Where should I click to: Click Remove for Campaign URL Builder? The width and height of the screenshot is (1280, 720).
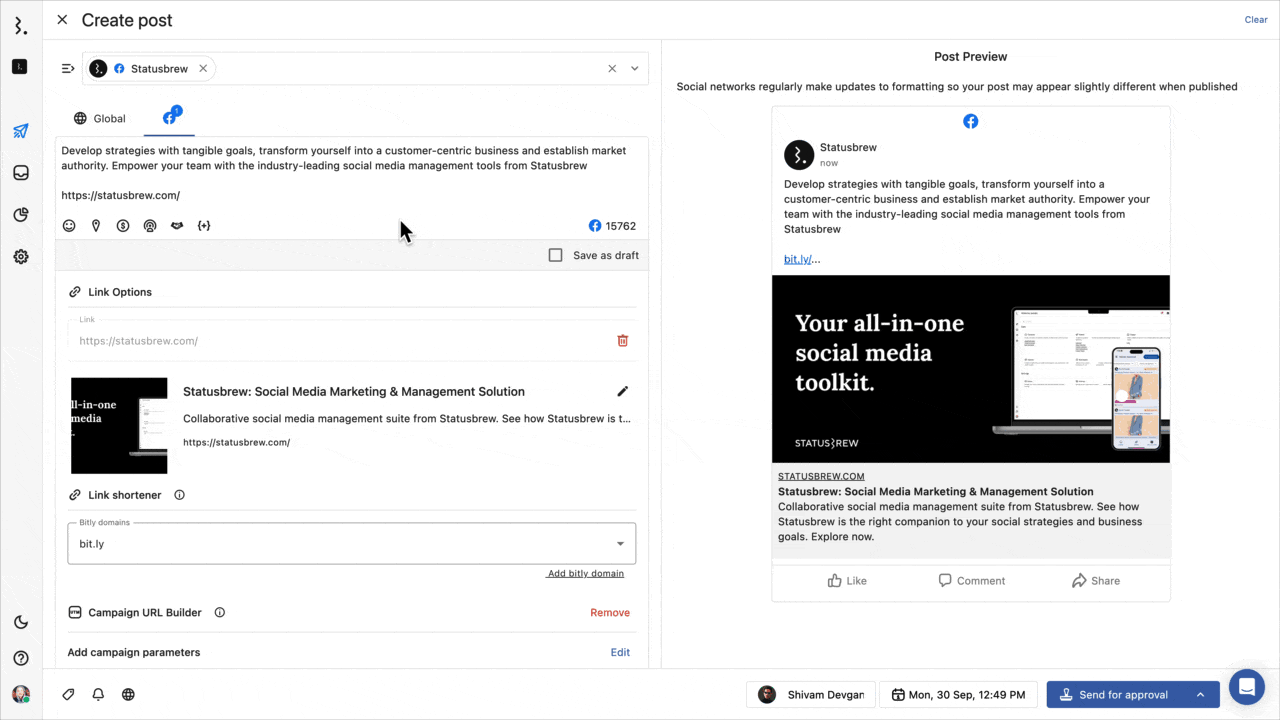(610, 613)
